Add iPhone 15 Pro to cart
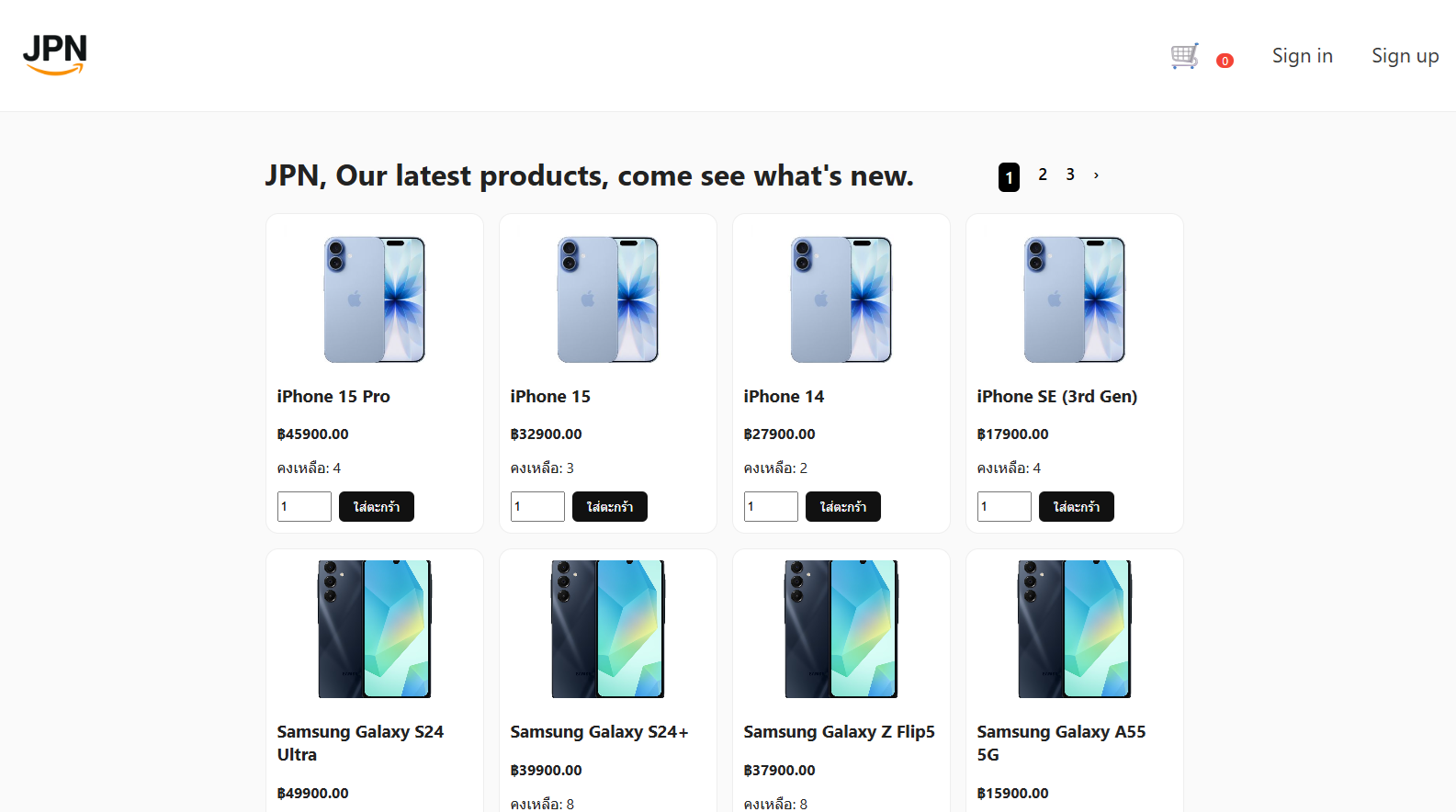 377,507
